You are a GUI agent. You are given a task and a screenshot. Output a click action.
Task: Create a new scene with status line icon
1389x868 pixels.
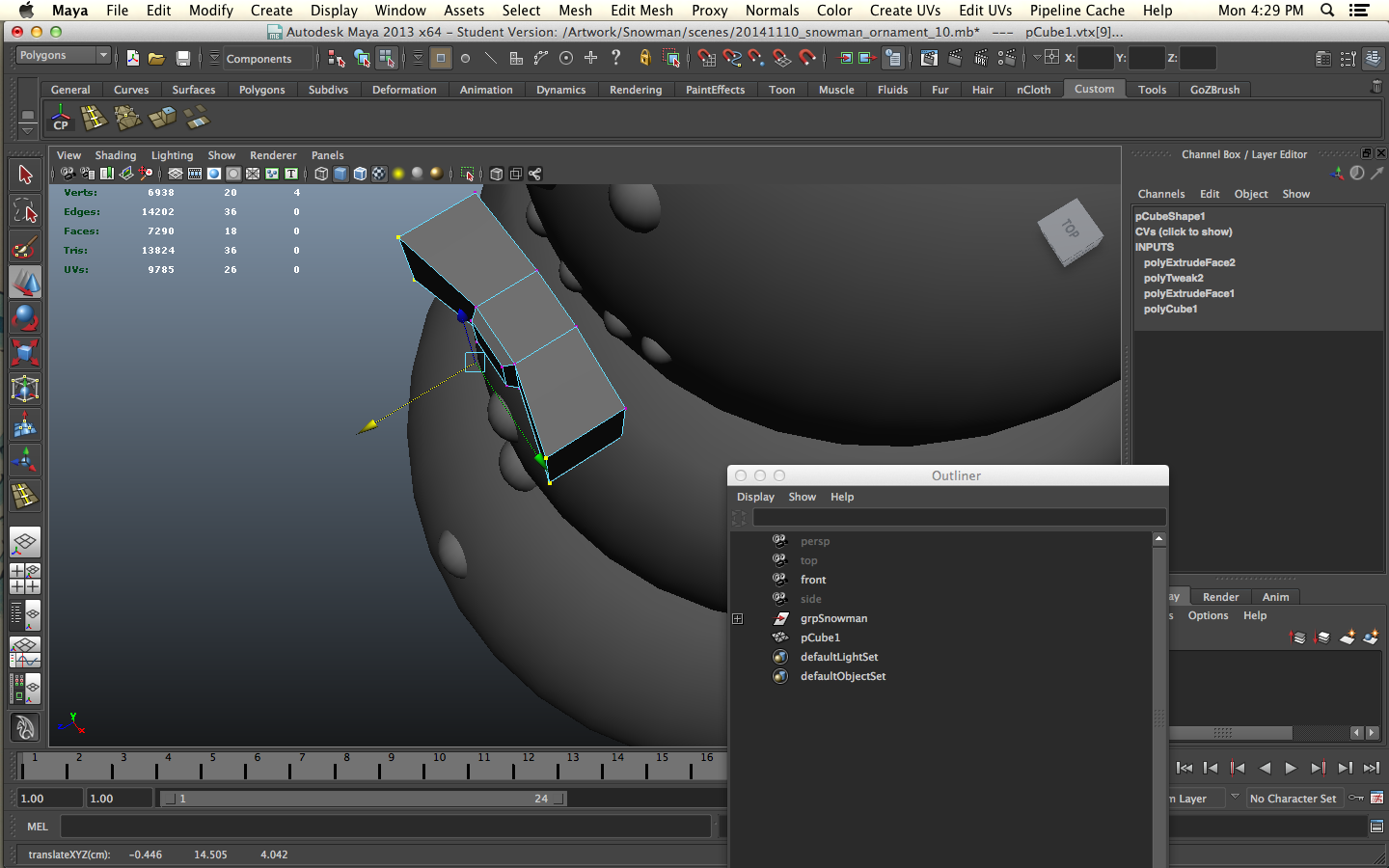coord(132,58)
